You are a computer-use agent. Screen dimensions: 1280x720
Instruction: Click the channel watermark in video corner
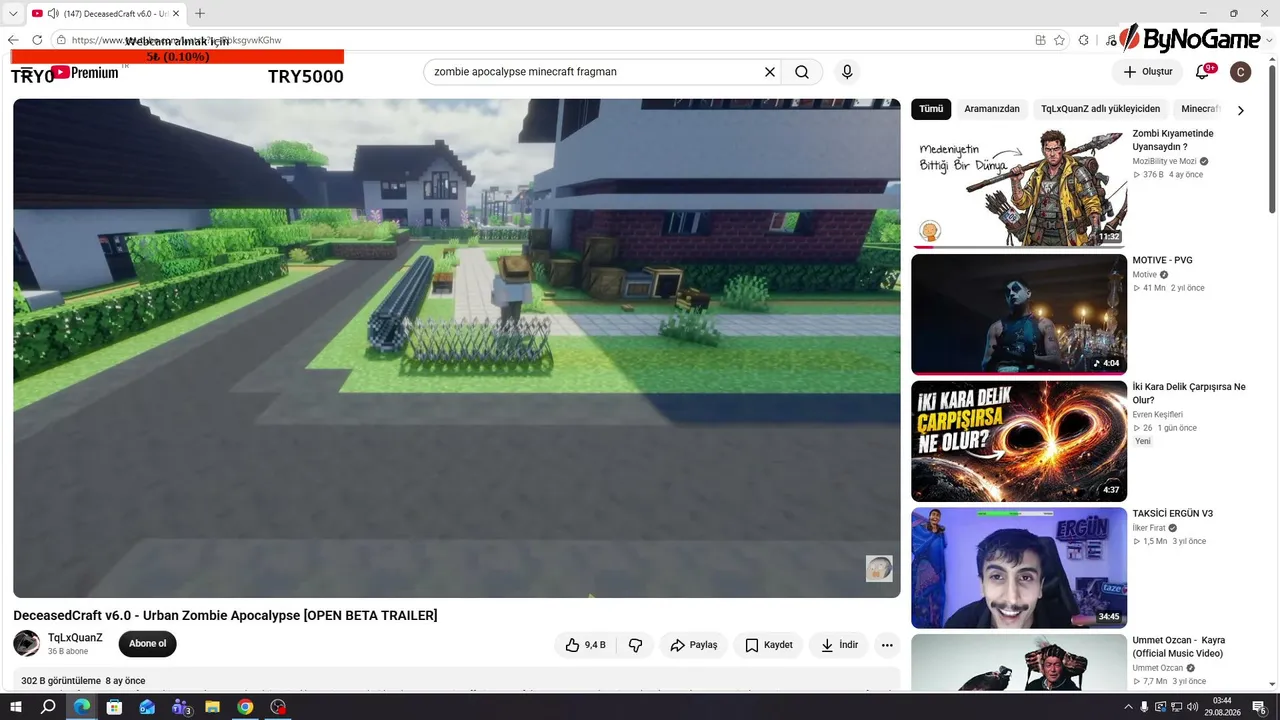point(879,569)
